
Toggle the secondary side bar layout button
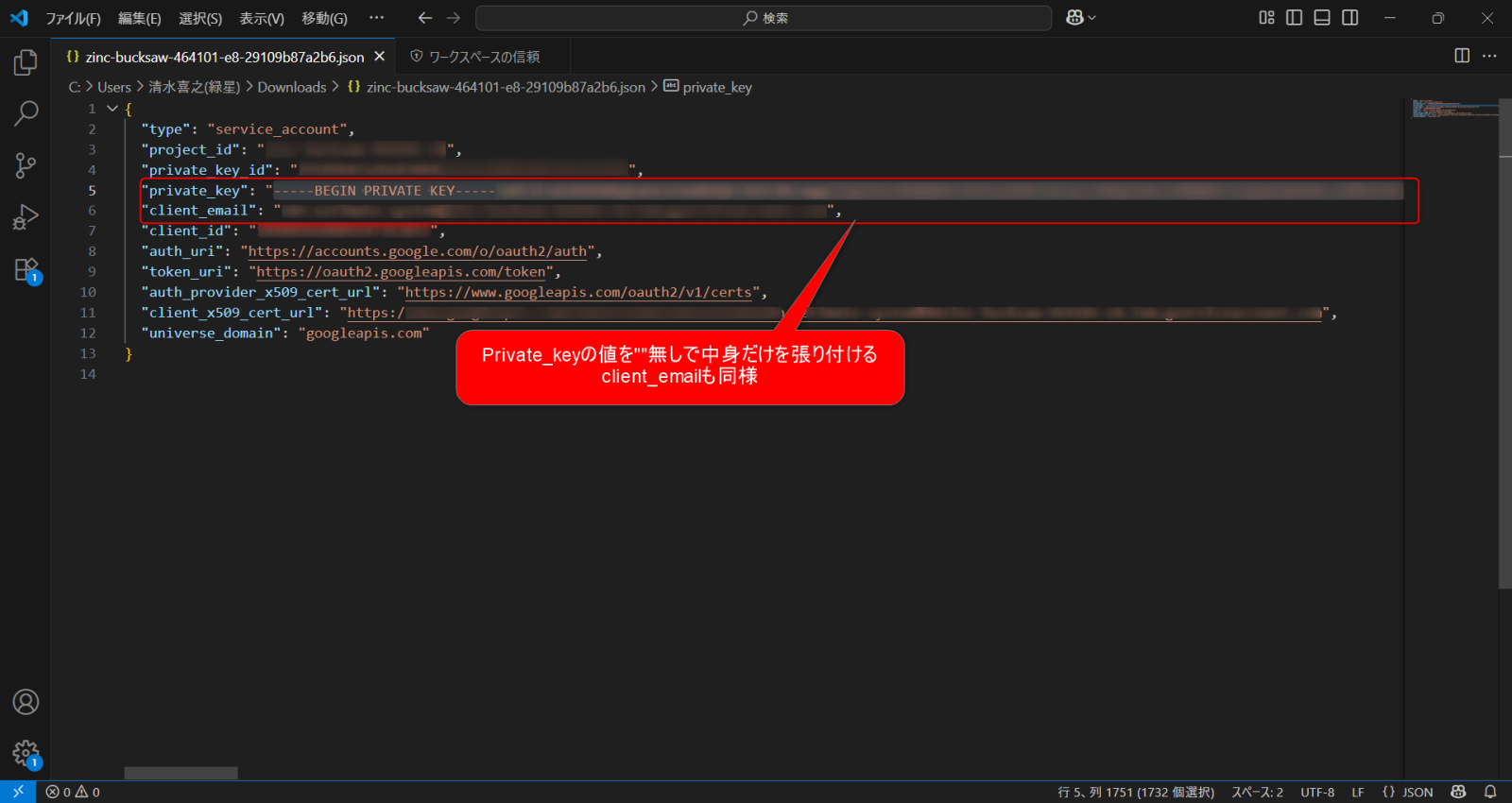point(1350,18)
